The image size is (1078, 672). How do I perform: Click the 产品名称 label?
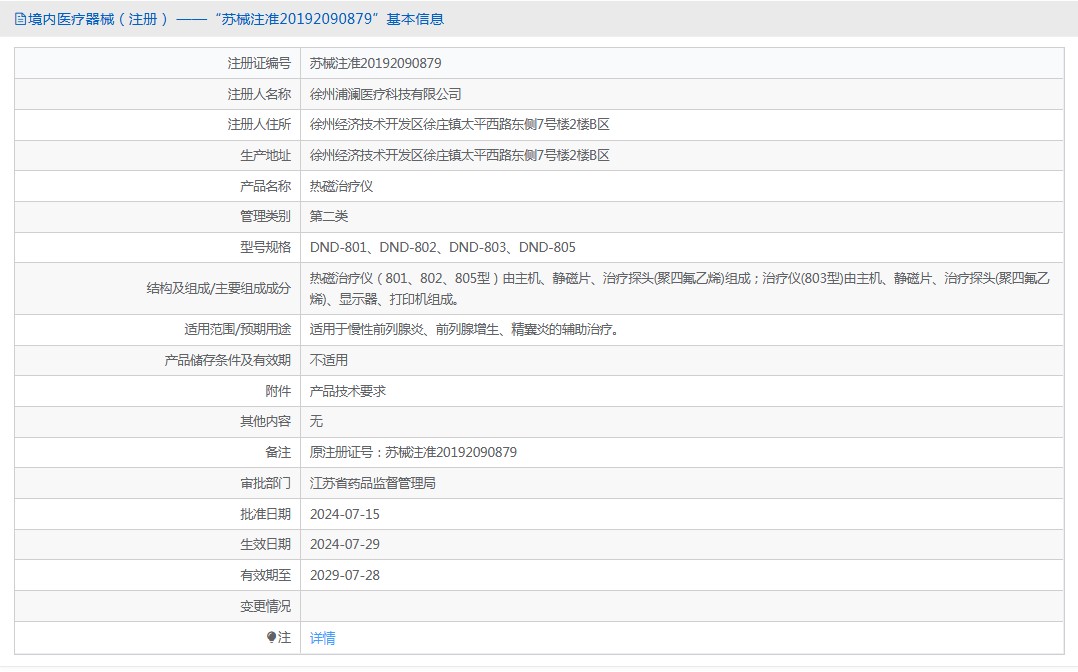coord(265,186)
